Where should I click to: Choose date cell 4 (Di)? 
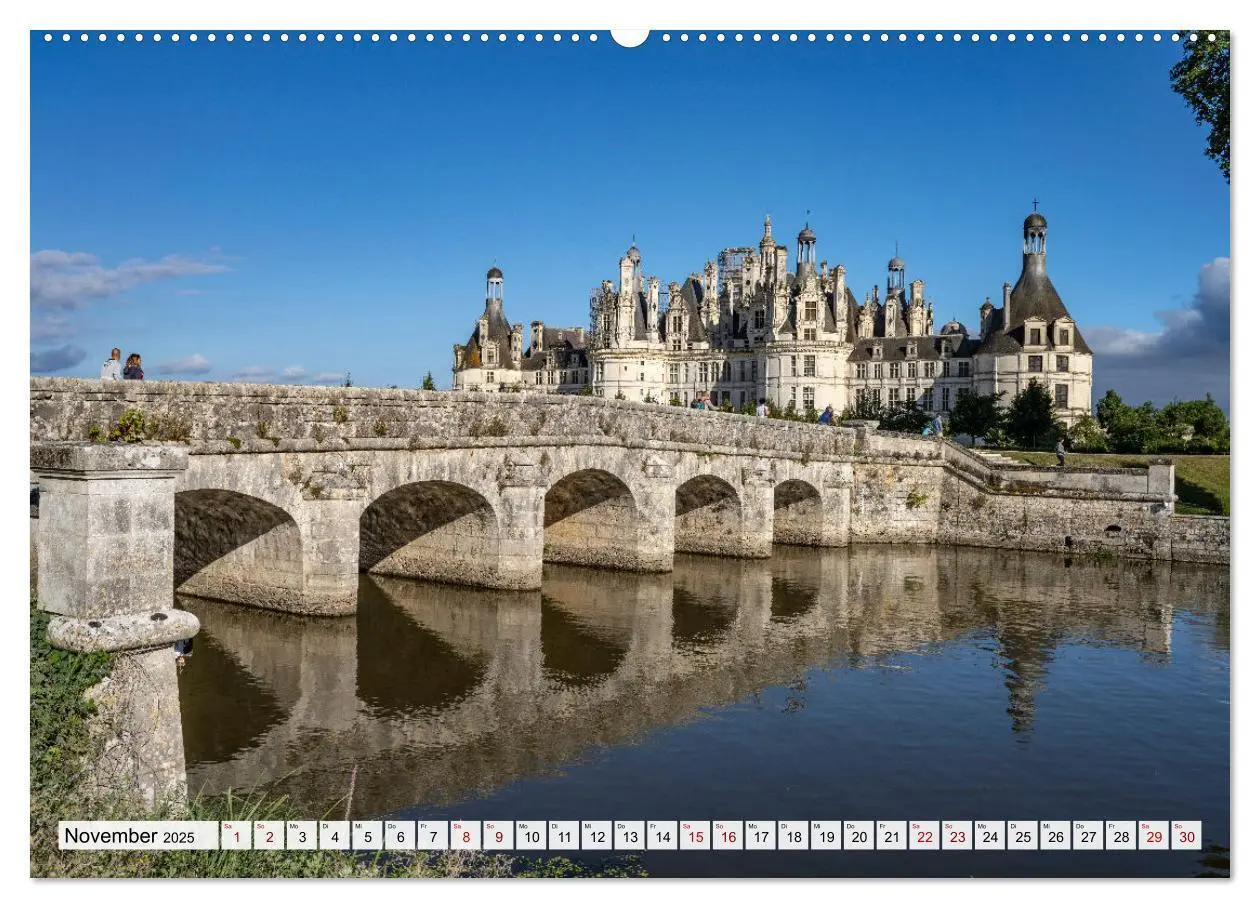click(334, 836)
